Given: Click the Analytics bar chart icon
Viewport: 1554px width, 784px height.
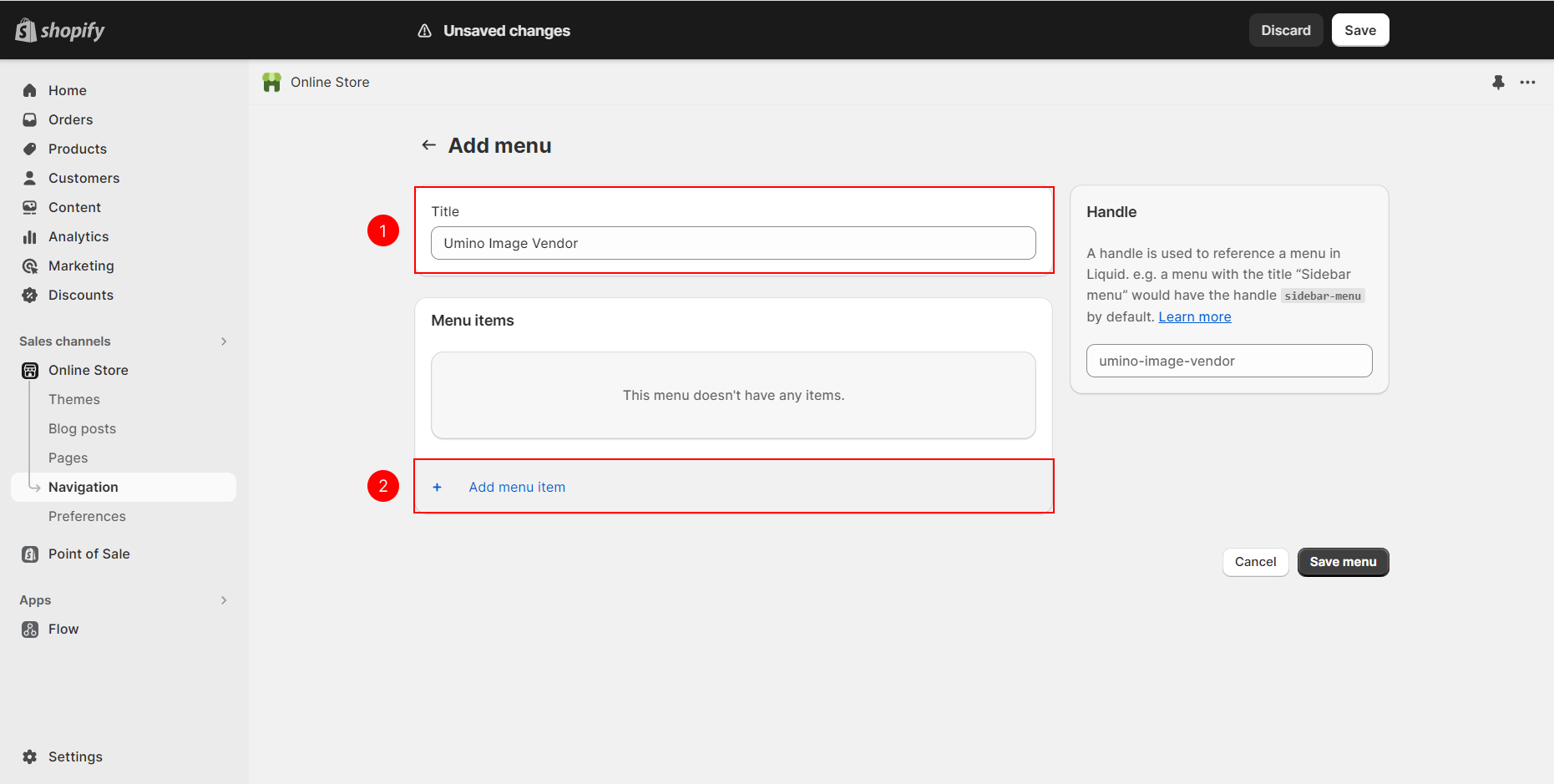Looking at the screenshot, I should (30, 237).
